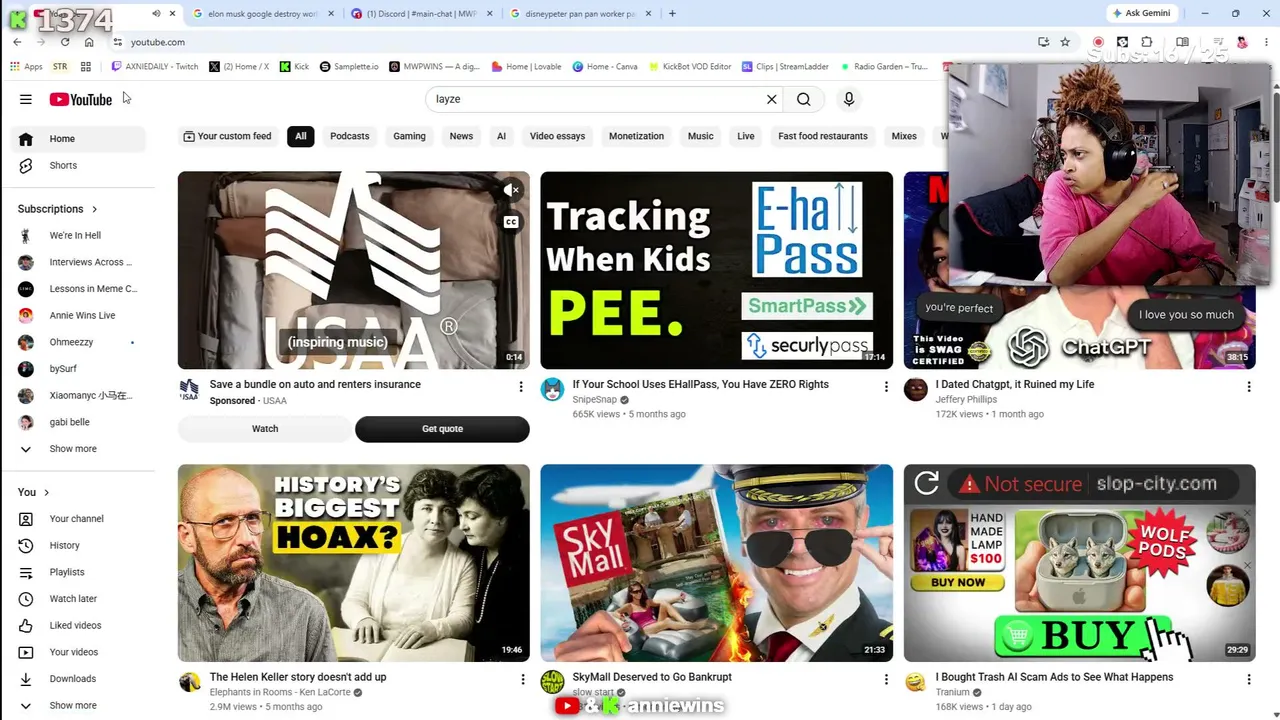Open EHallPass Tracking When Kids Pee thumbnail
The image size is (1280, 720).
click(x=717, y=270)
